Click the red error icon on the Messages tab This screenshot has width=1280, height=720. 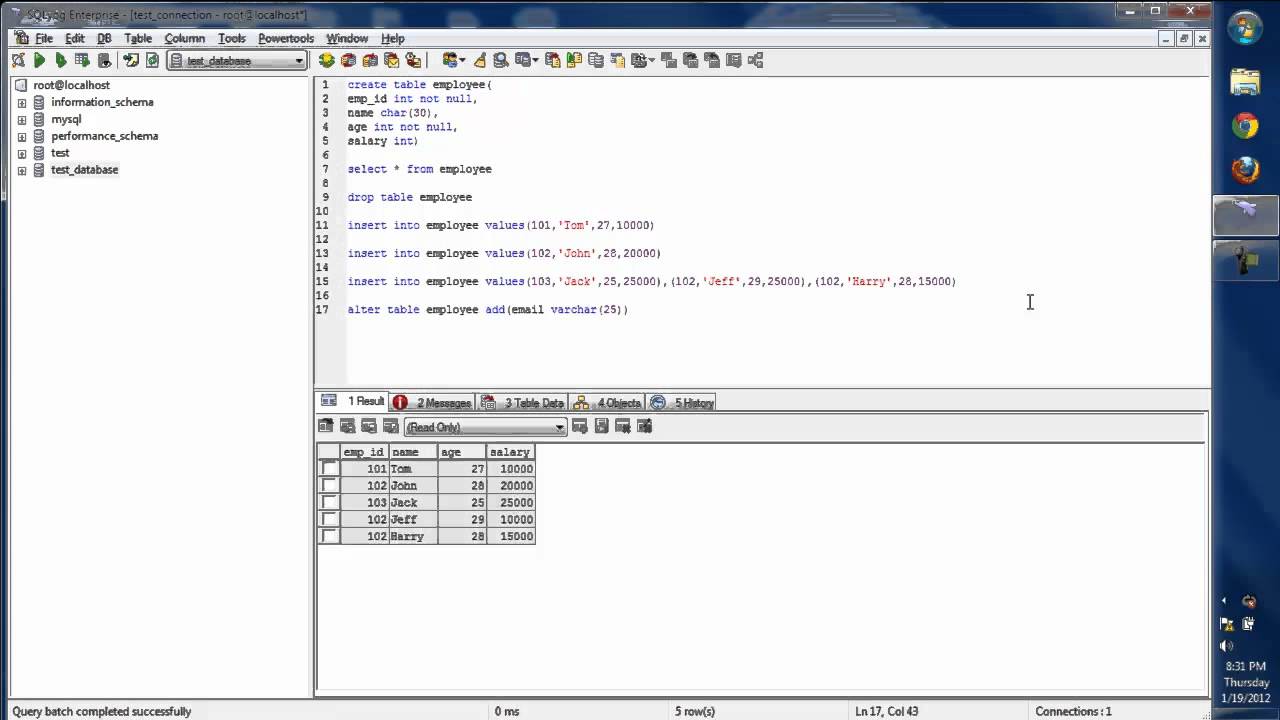pos(400,402)
